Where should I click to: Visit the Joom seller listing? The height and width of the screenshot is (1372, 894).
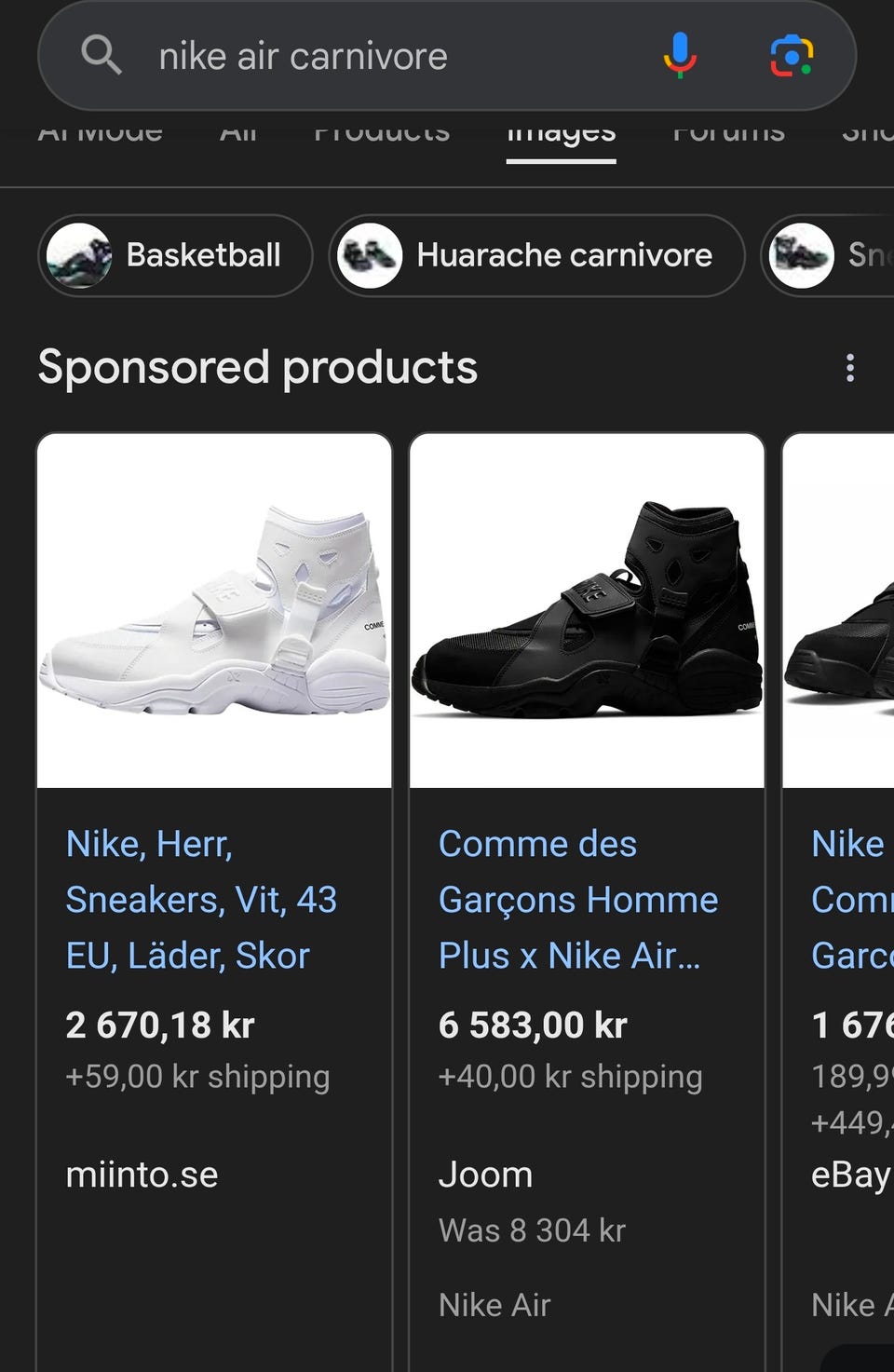click(x=485, y=1175)
